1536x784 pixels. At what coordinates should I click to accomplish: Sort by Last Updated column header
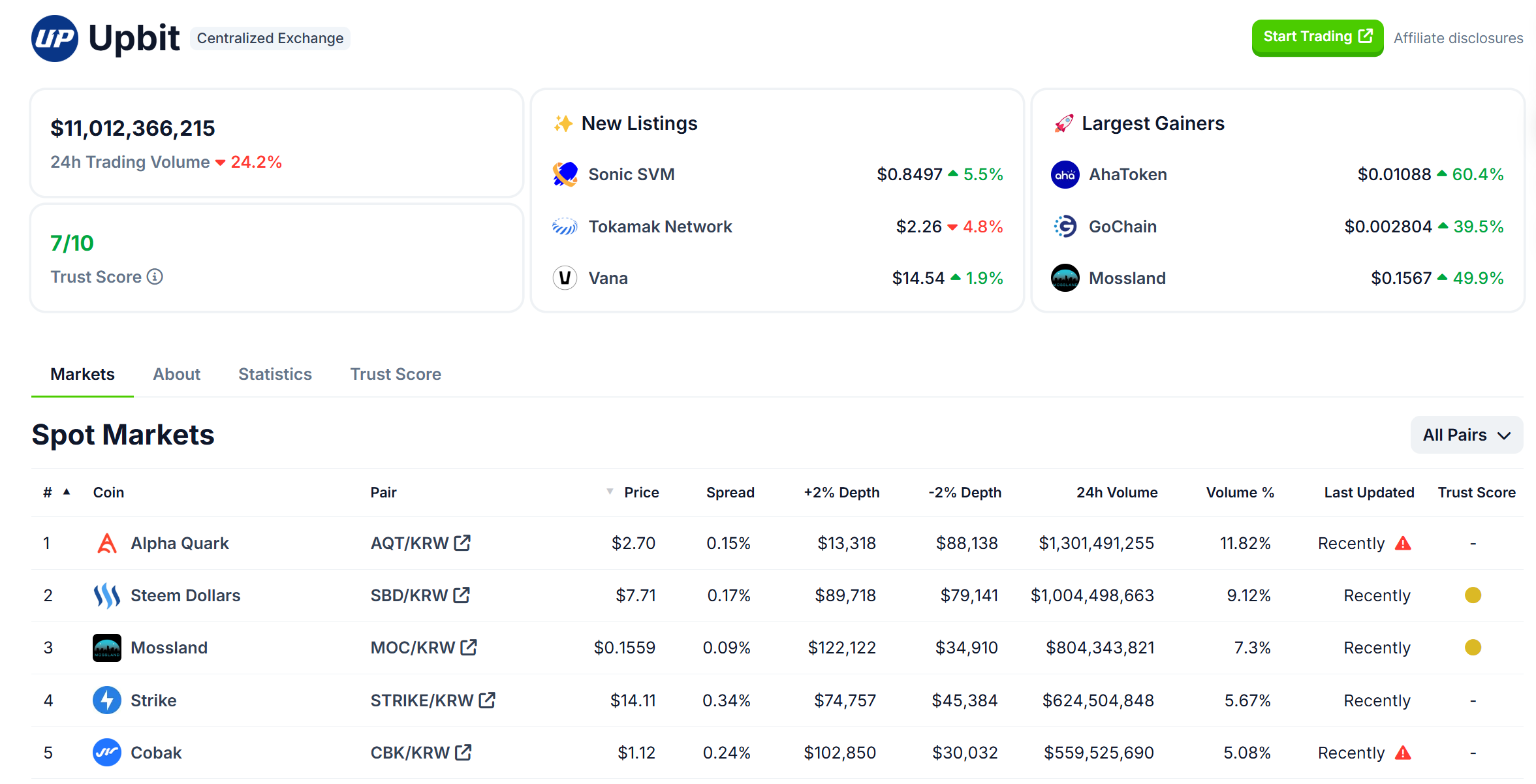pos(1369,492)
